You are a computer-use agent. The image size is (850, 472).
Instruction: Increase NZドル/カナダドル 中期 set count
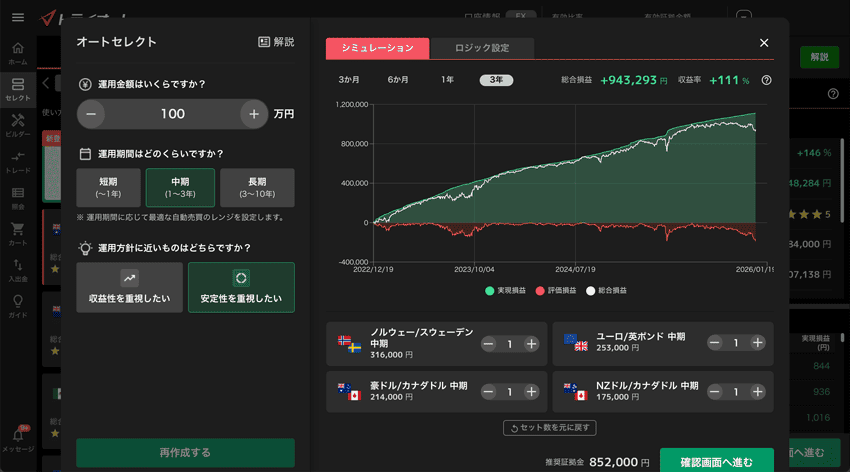pos(757,392)
